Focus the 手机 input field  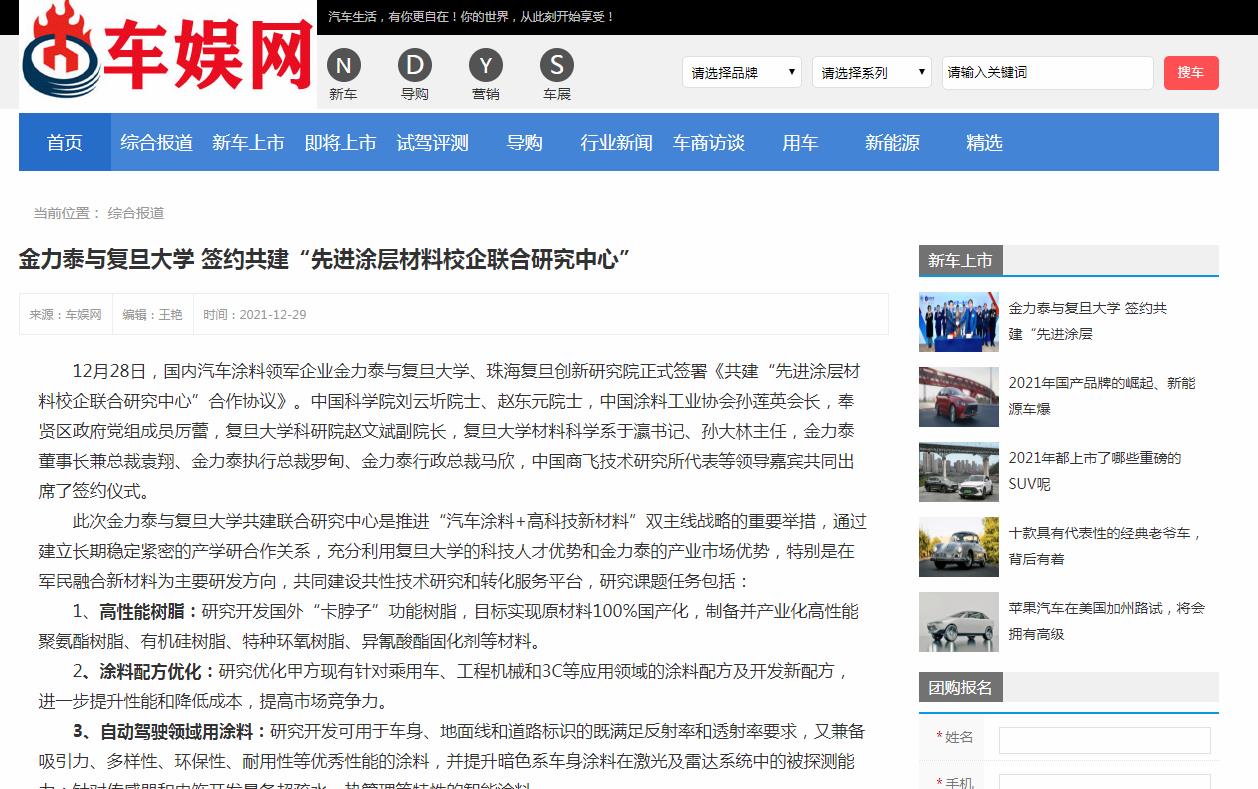point(1104,782)
